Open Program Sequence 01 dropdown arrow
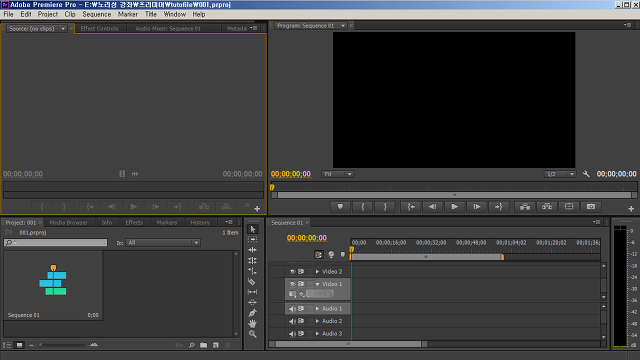The image size is (640, 360). 343,26
